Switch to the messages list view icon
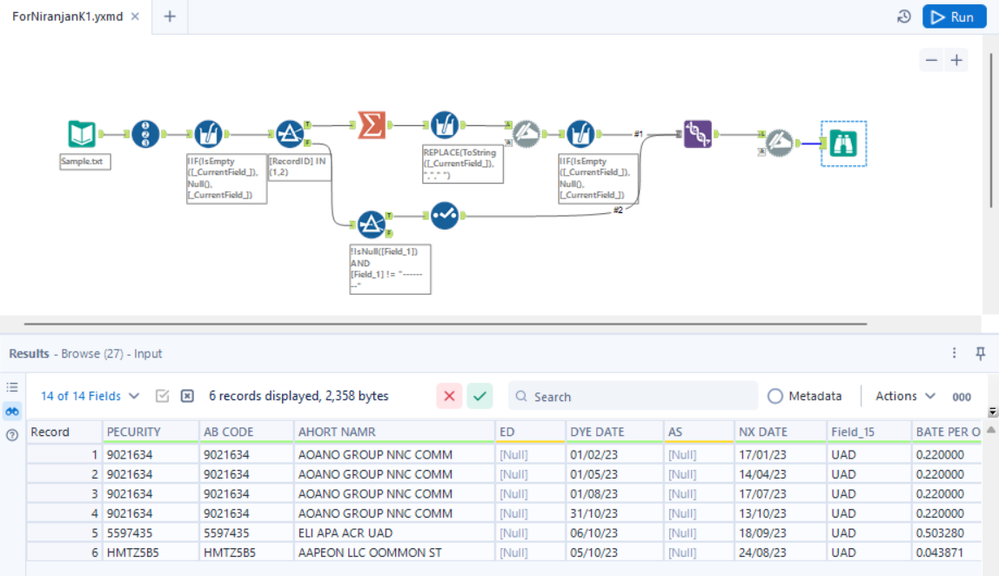The image size is (999, 576). (x=12, y=387)
